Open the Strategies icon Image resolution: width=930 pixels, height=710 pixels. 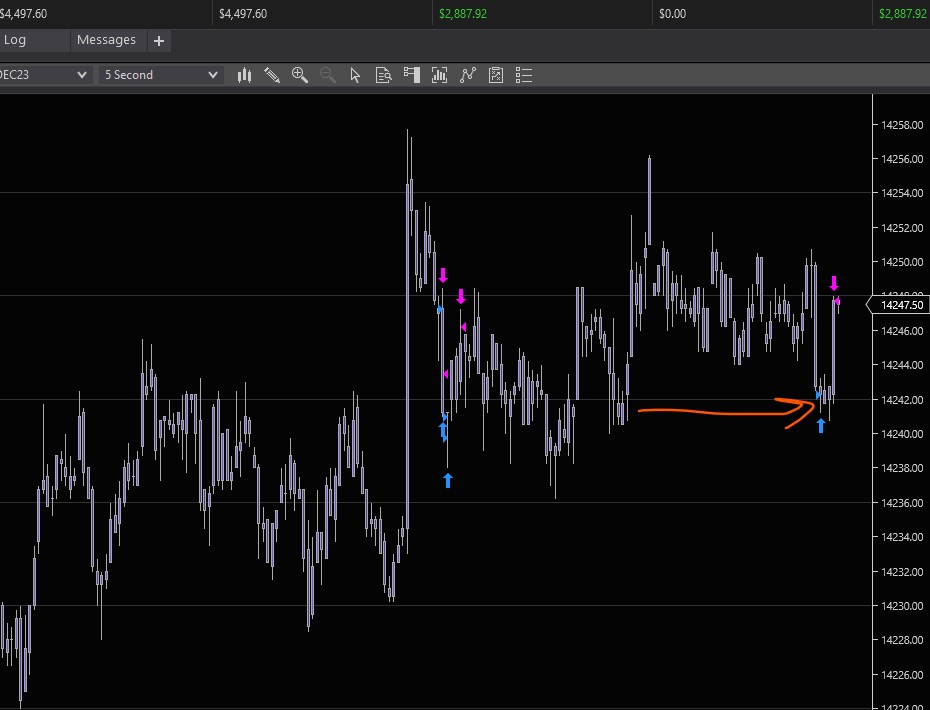point(496,75)
